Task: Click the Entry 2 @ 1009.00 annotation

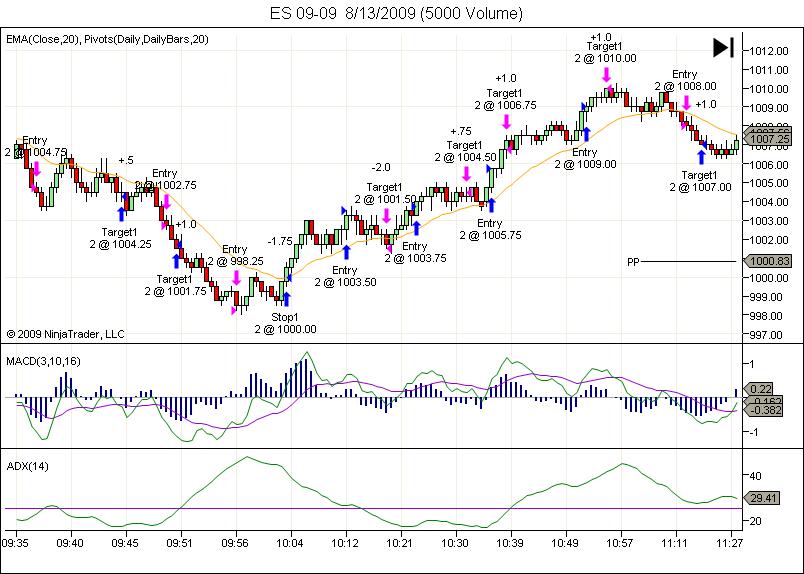Action: pyautogui.click(x=585, y=159)
